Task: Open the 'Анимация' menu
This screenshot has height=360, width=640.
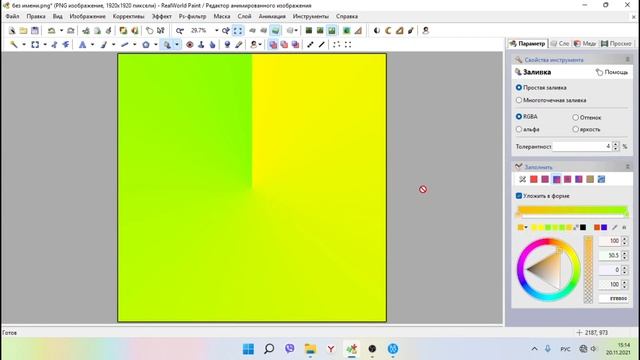Action: [272, 16]
